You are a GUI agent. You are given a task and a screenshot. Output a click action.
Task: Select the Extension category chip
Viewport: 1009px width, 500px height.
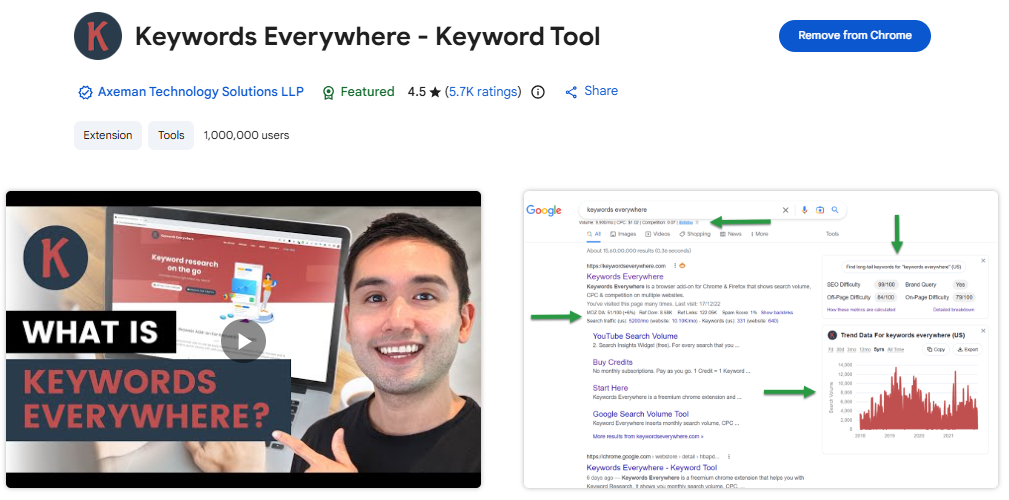tap(108, 135)
